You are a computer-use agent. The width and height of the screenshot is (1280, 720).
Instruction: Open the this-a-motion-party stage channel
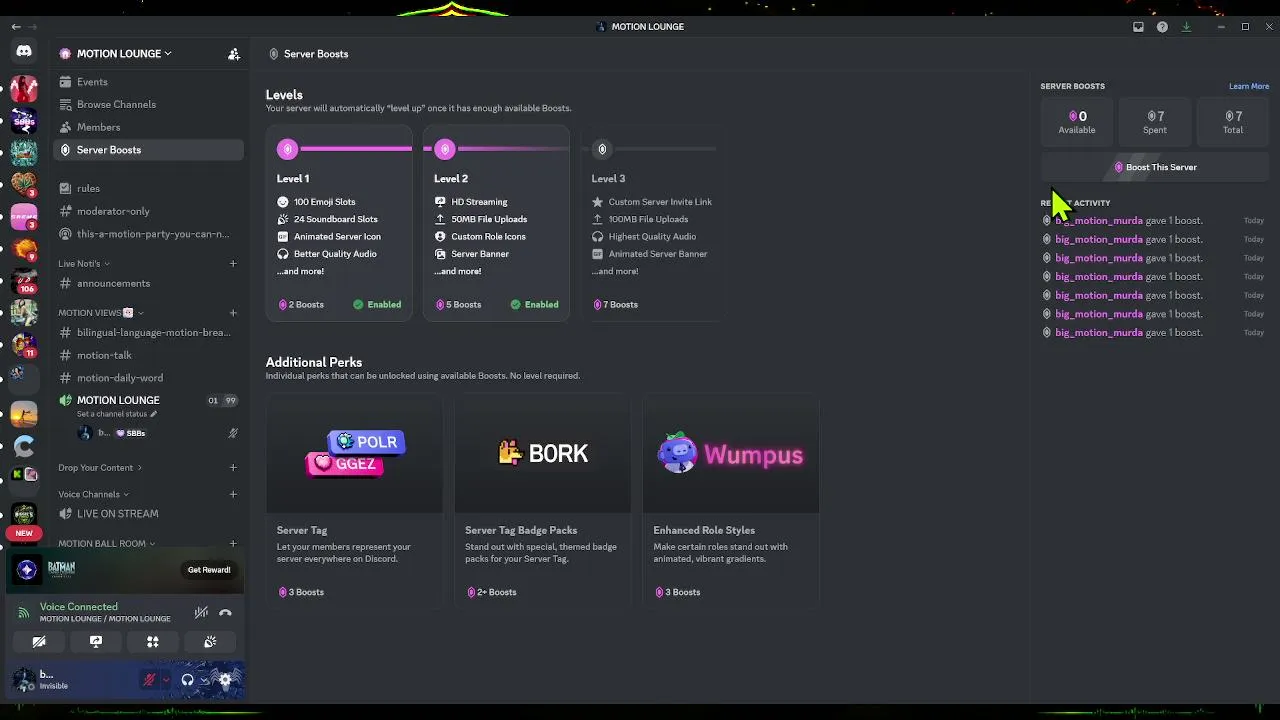tap(148, 234)
